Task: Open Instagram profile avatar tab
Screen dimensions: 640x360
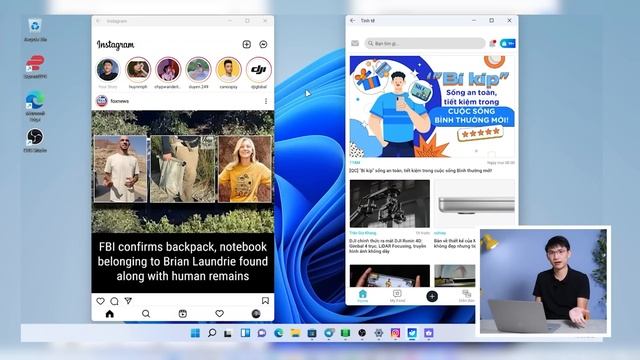Action: [256, 313]
